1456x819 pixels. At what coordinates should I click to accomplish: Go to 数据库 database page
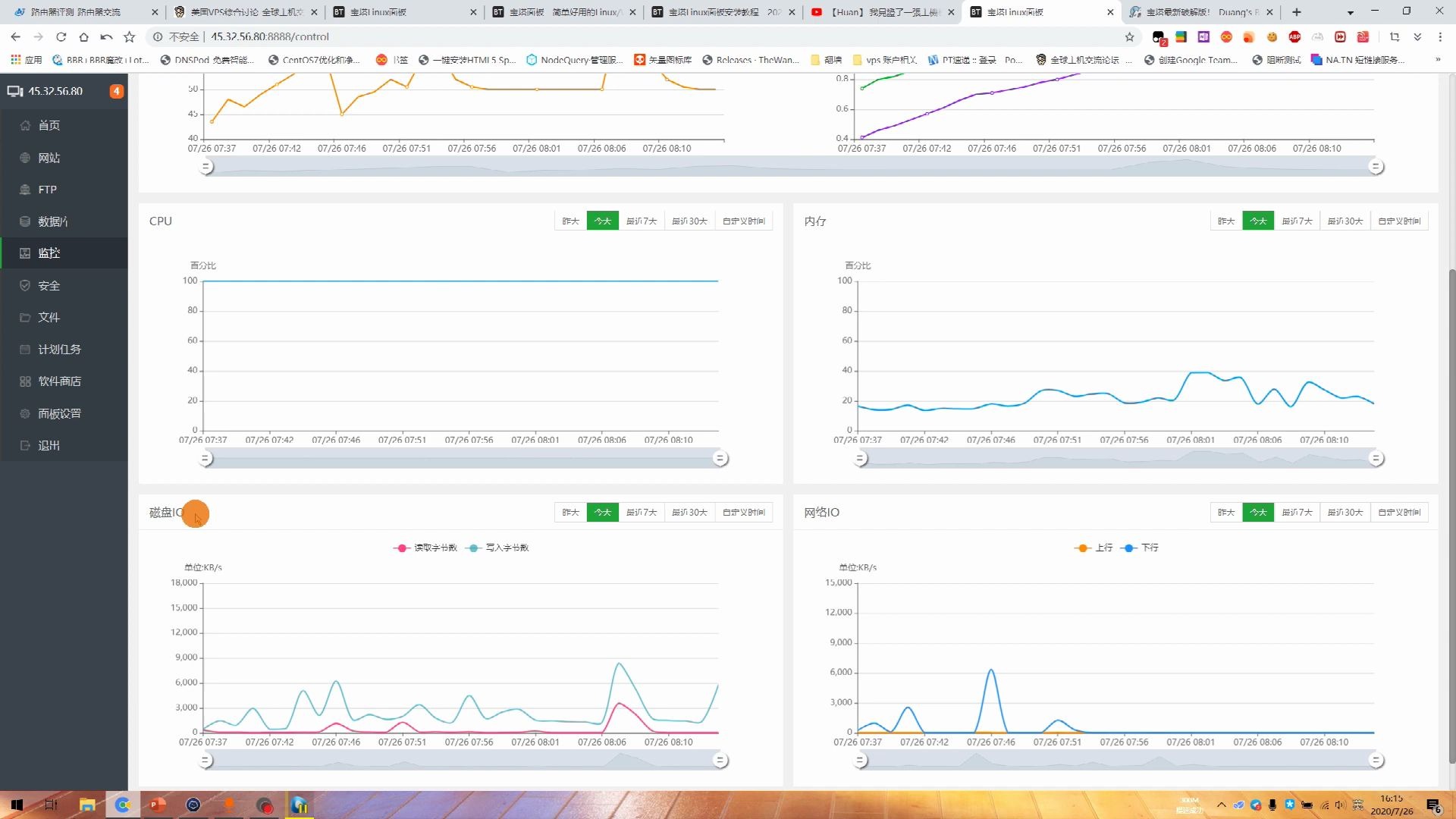pyautogui.click(x=52, y=221)
